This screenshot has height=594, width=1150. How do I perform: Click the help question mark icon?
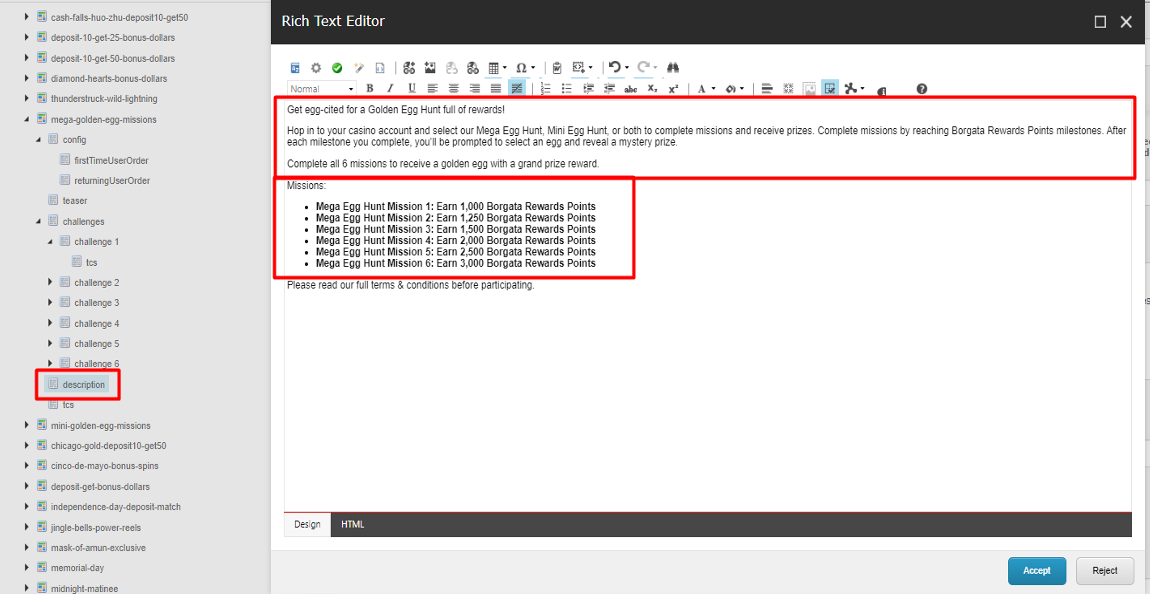[922, 89]
